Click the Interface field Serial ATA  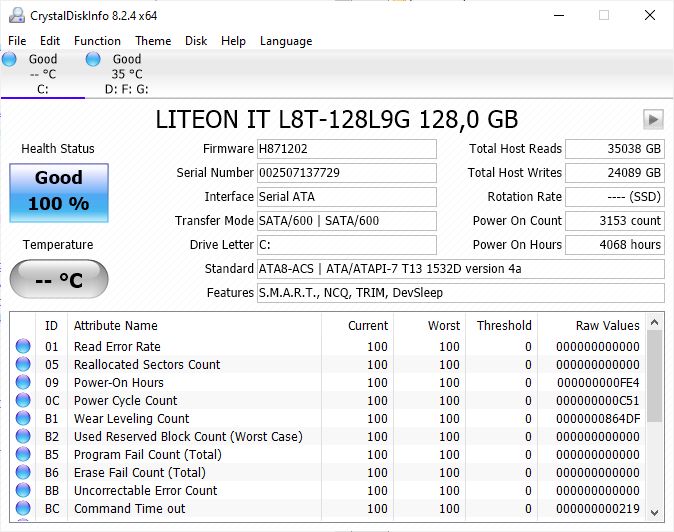click(346, 197)
